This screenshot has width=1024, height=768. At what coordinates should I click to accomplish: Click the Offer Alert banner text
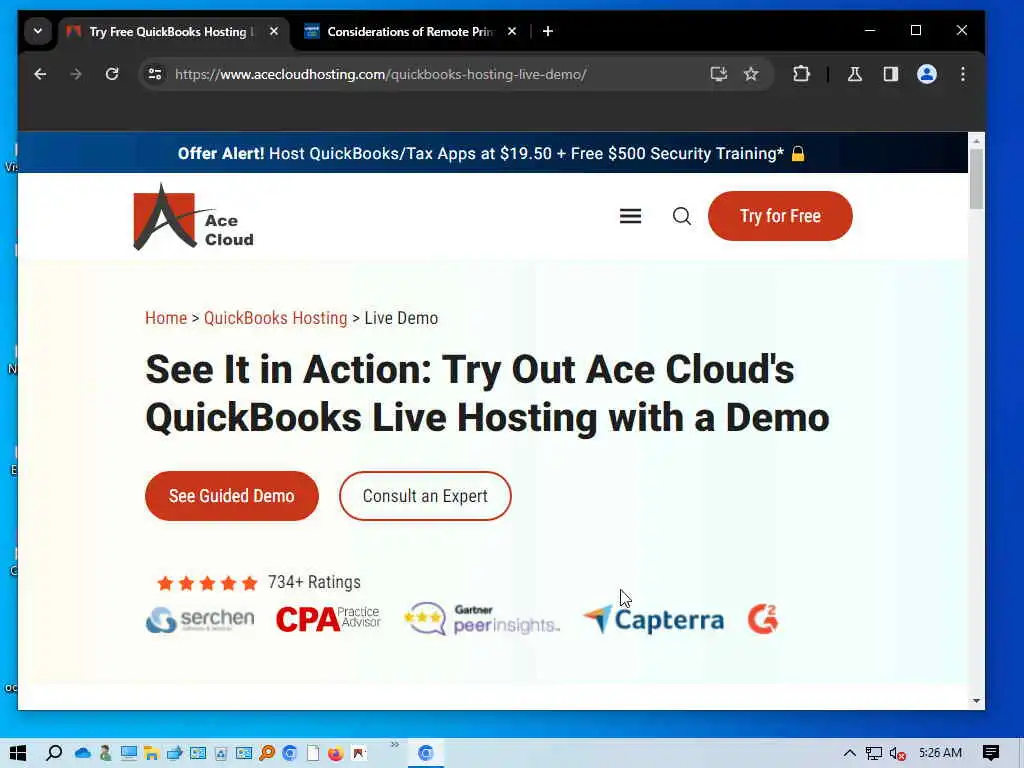click(491, 153)
